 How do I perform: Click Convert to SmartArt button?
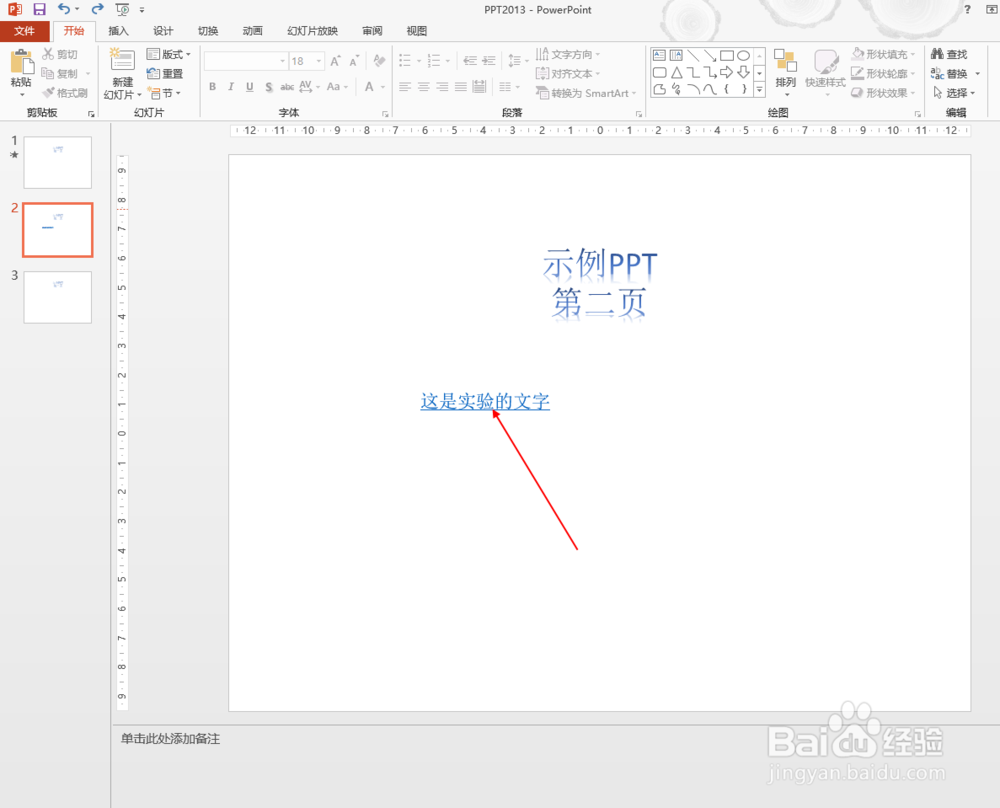click(x=586, y=93)
